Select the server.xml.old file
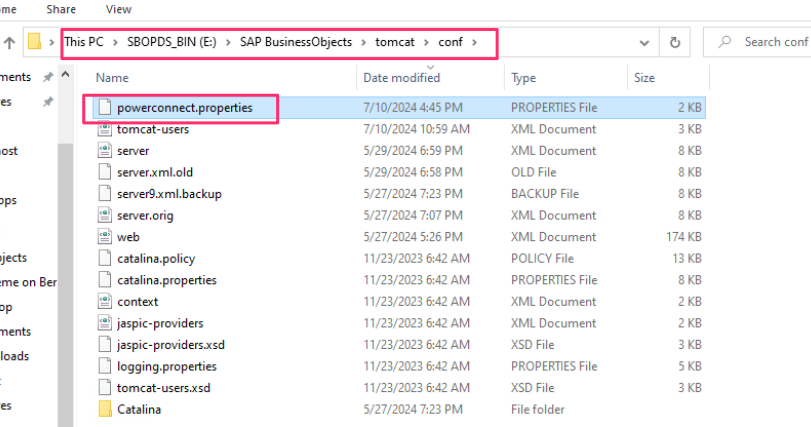The width and height of the screenshot is (811, 427). (x=154, y=172)
